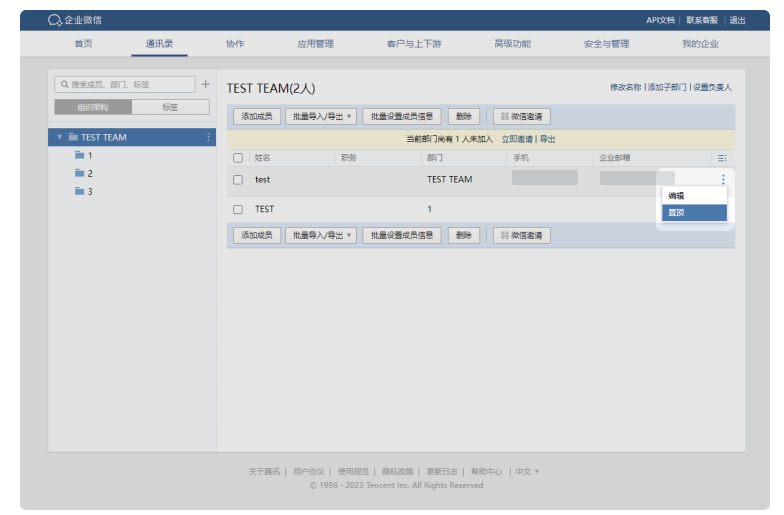
Task: Open the column settings icon in table header
Action: pos(722,158)
